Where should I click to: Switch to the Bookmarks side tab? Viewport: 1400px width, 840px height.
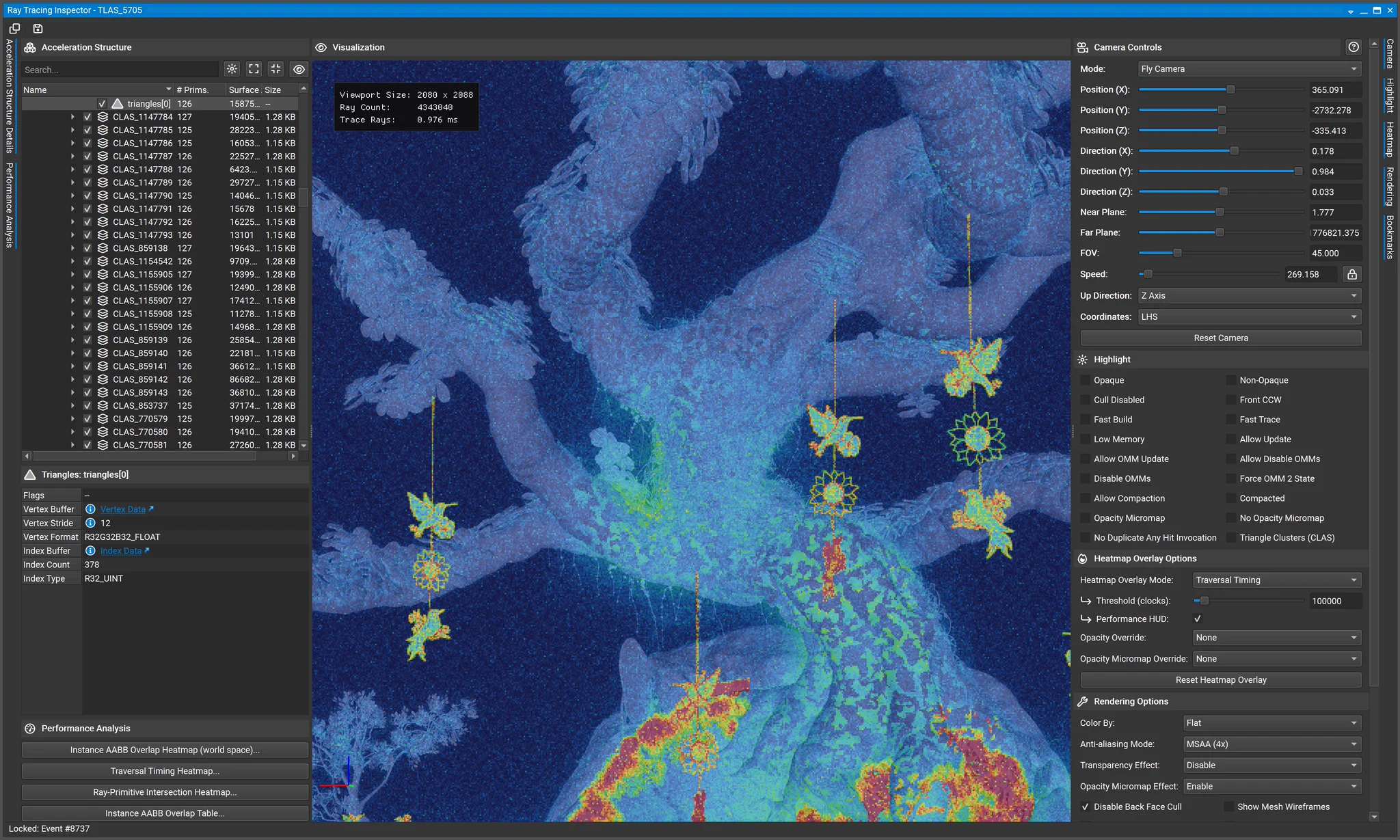coord(1390,237)
